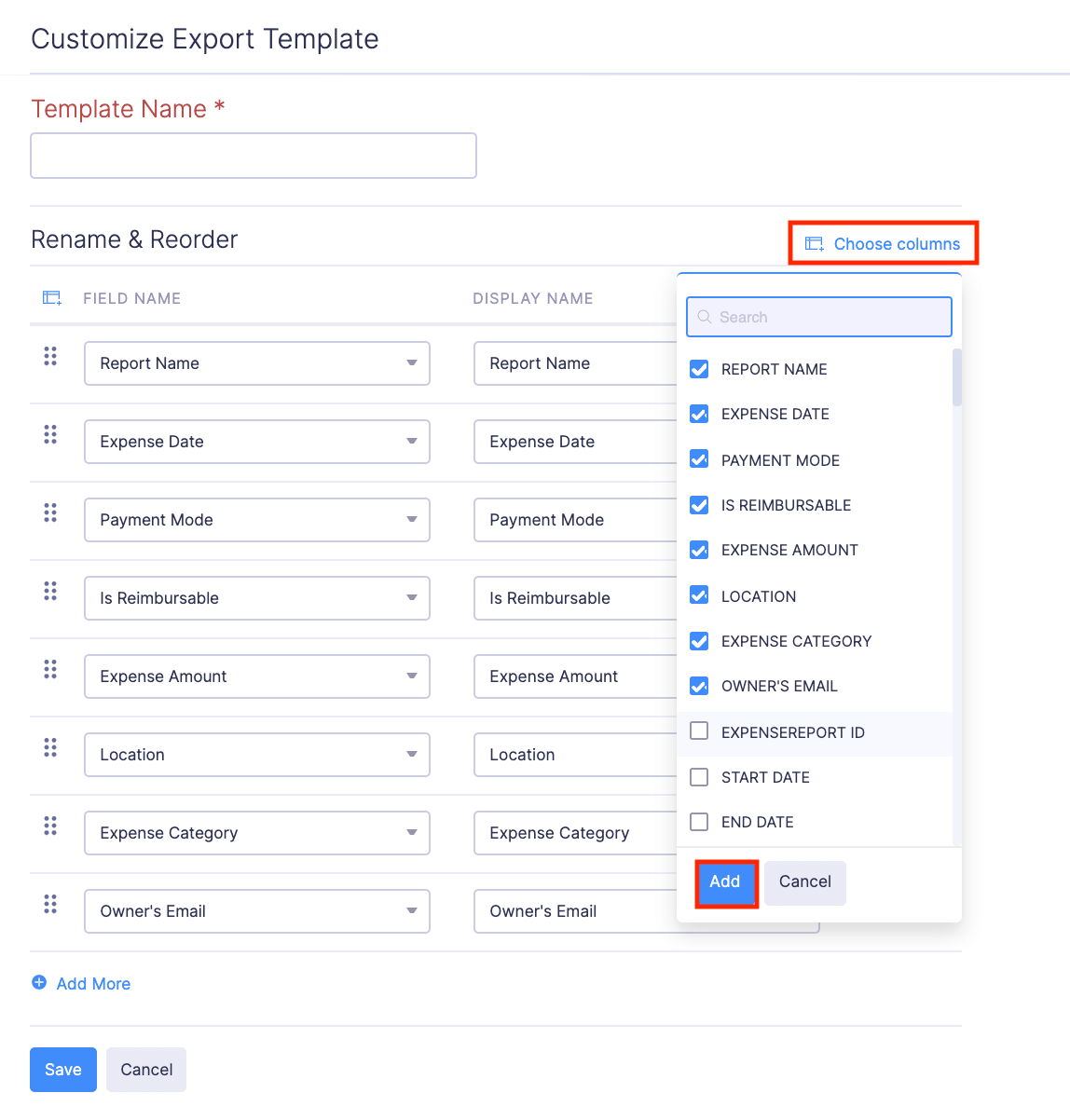Click the drag handle next to Expense Date
The height and width of the screenshot is (1120, 1070).
pyautogui.click(x=50, y=434)
